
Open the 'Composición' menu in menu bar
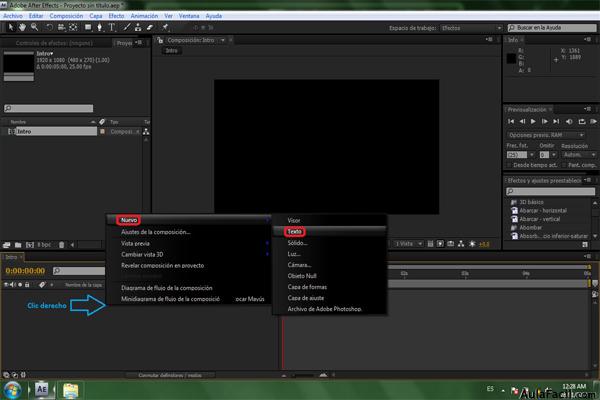coord(66,16)
